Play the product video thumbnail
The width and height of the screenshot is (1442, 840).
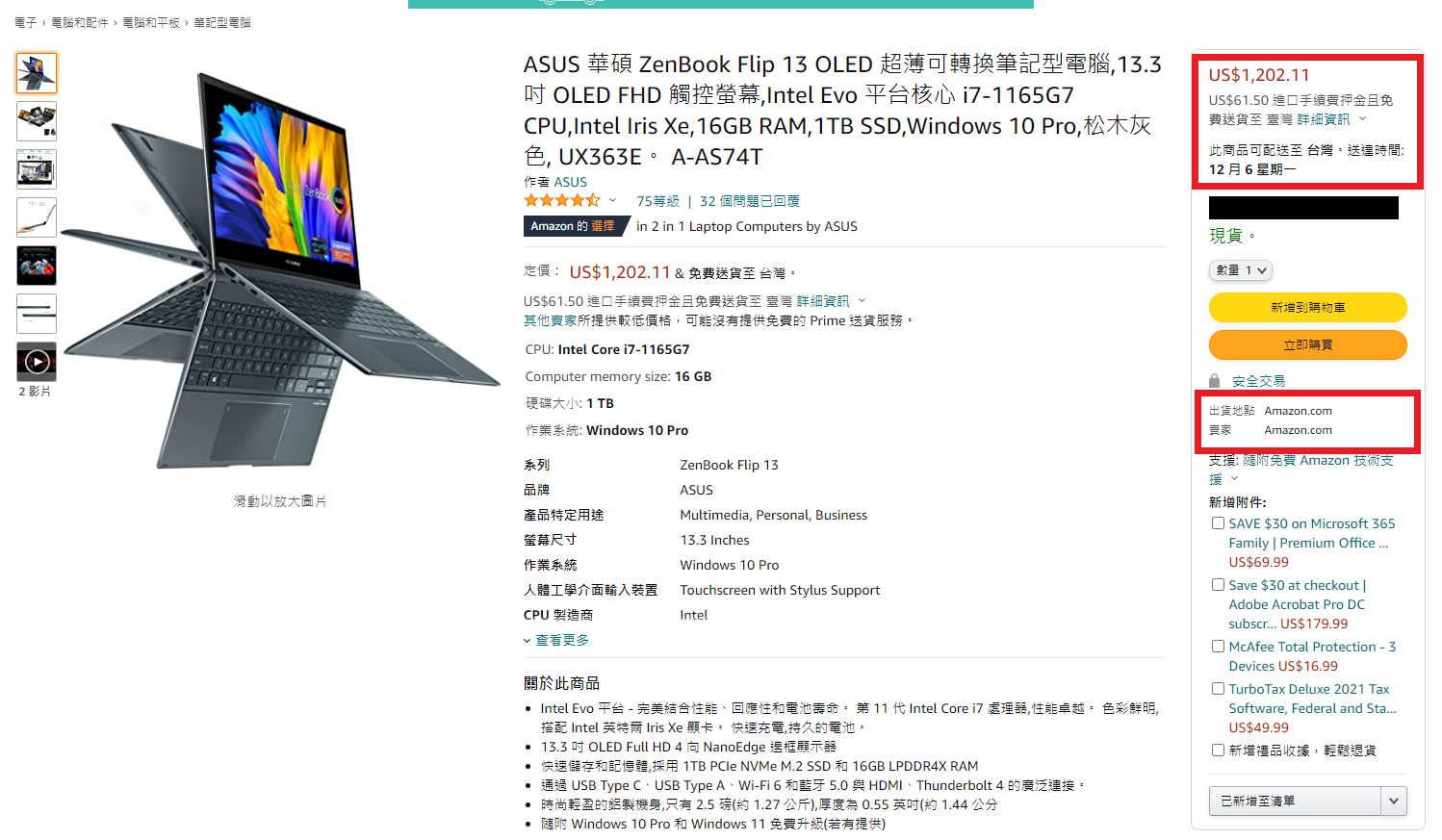click(37, 362)
